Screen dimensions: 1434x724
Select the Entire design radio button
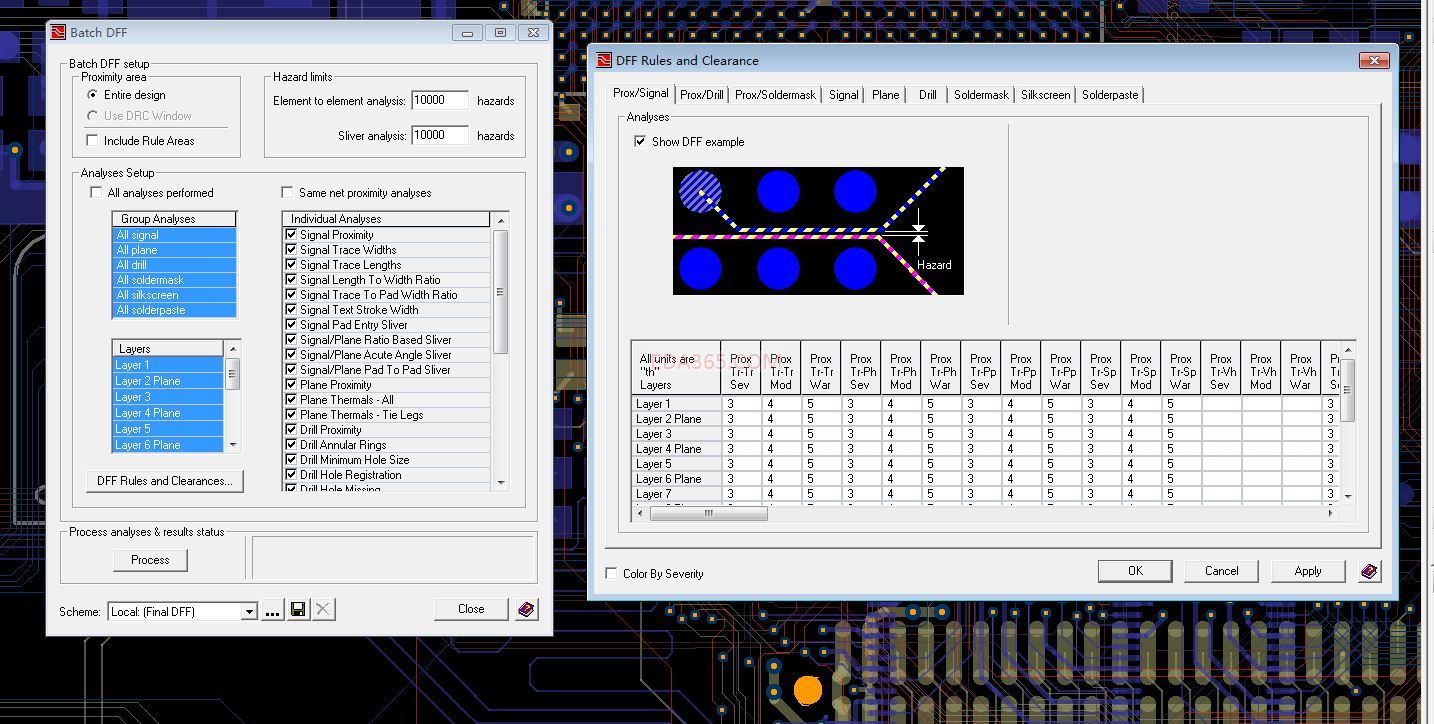click(x=93, y=95)
